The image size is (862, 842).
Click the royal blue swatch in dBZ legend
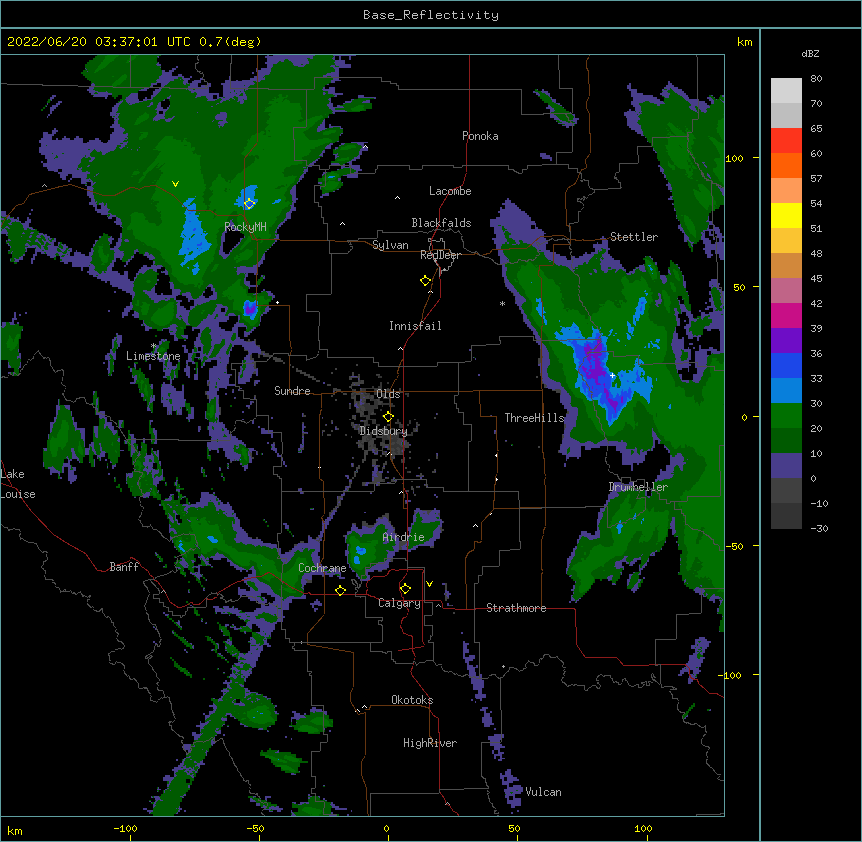click(786, 365)
